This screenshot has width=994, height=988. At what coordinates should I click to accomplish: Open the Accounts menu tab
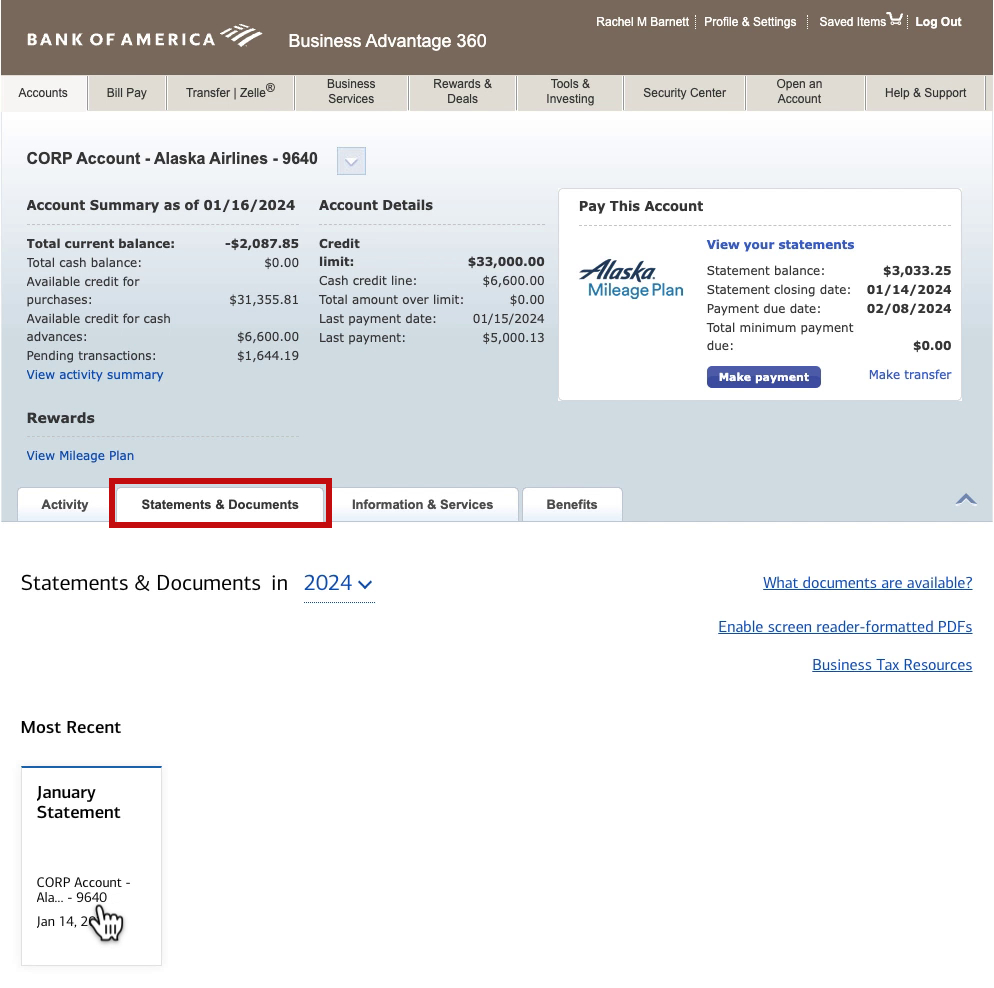click(x=43, y=93)
